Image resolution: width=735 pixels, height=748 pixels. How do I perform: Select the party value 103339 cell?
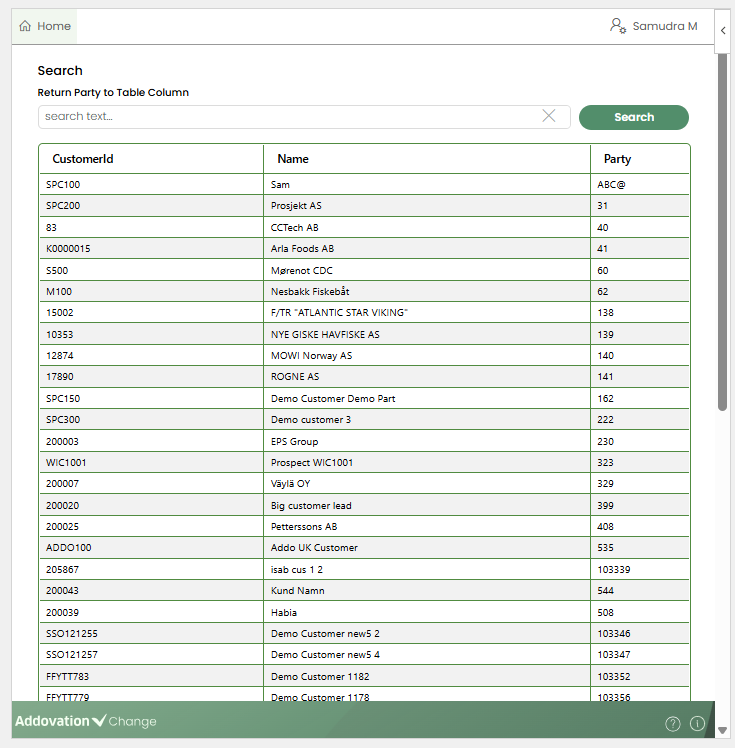[614, 569]
